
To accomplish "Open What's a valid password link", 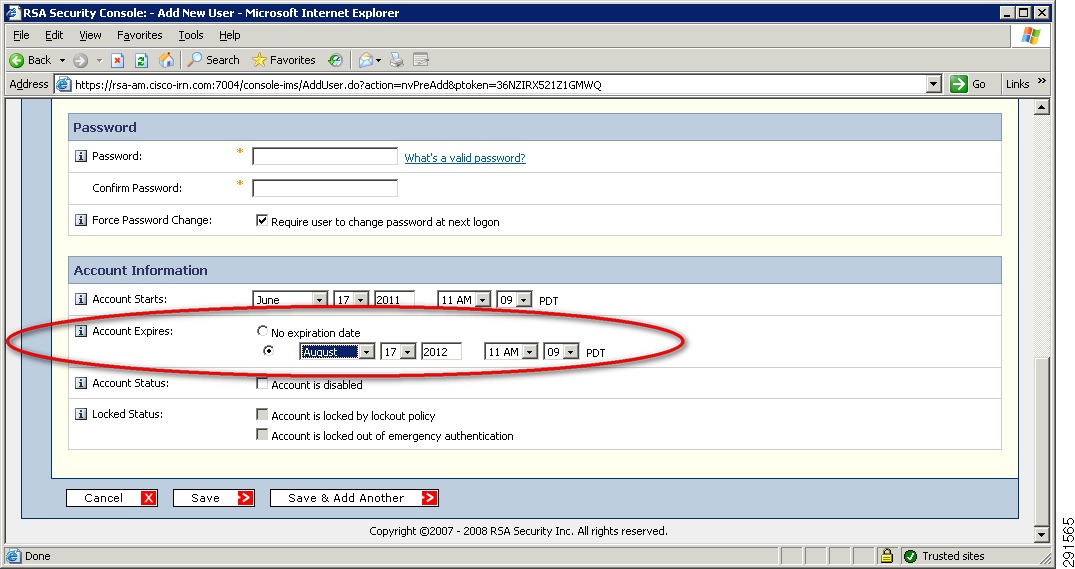I will 465,158.
